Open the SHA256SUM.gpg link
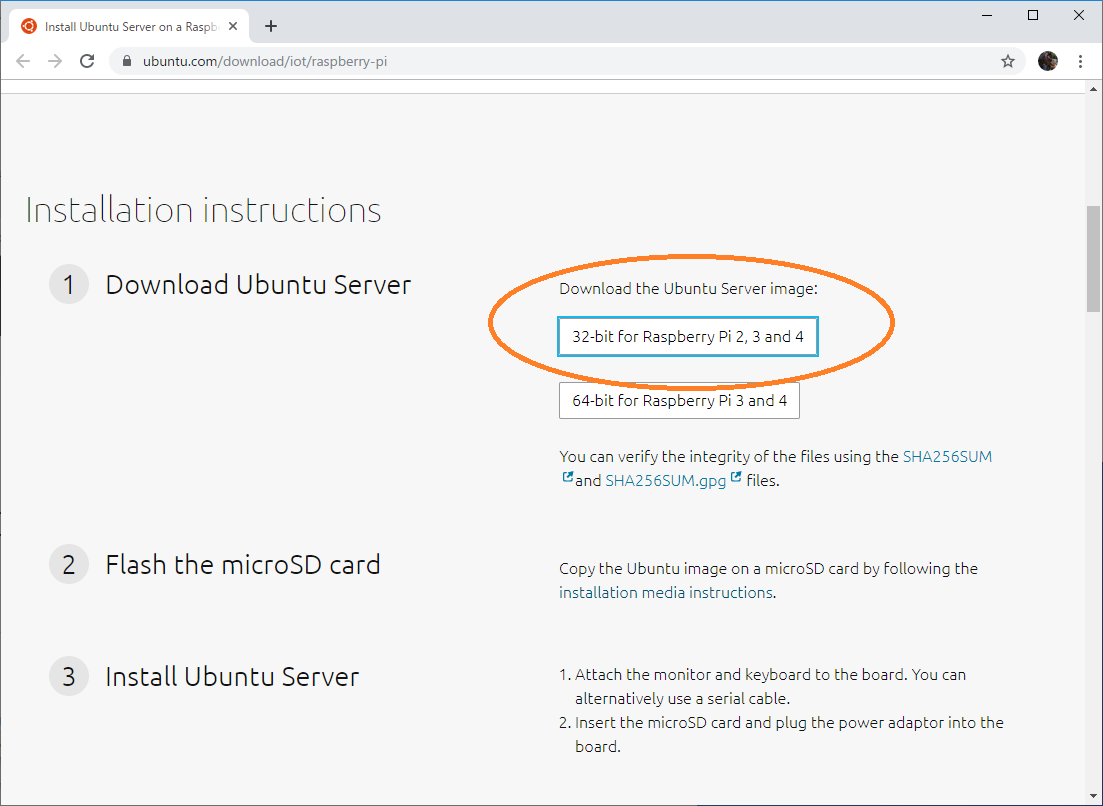This screenshot has height=806, width=1103. [x=665, y=480]
